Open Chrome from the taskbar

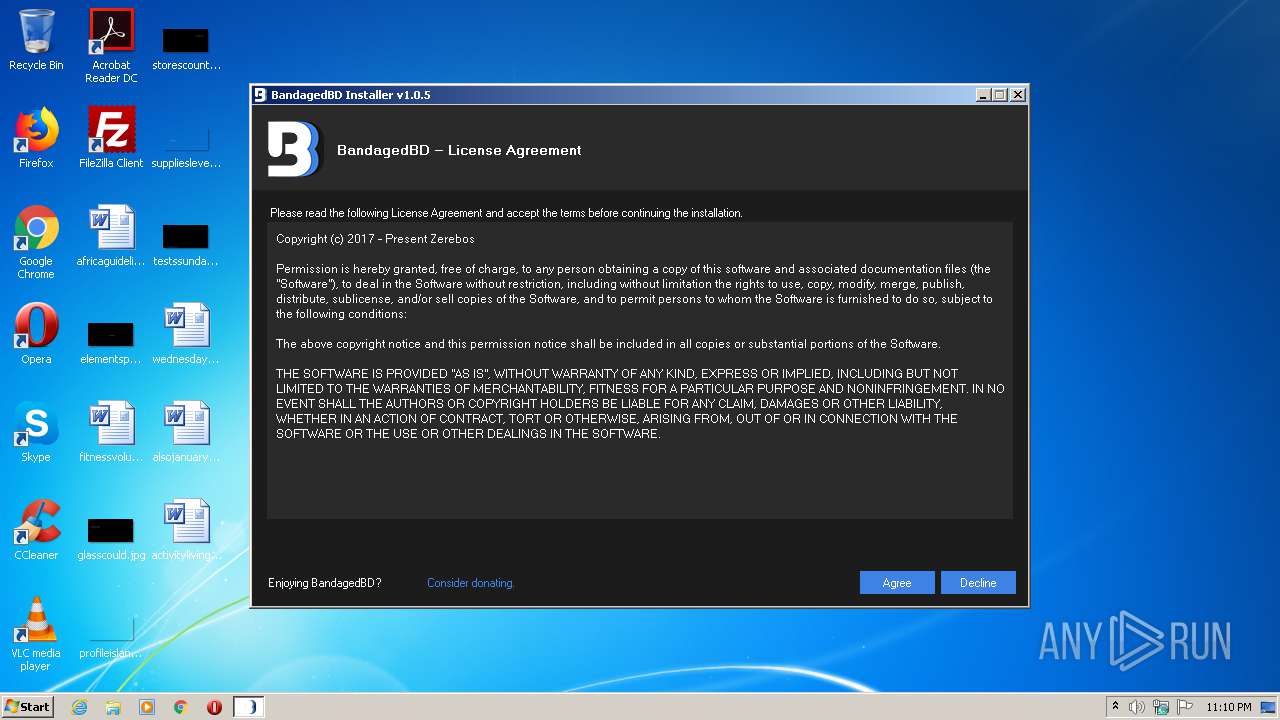tap(181, 707)
